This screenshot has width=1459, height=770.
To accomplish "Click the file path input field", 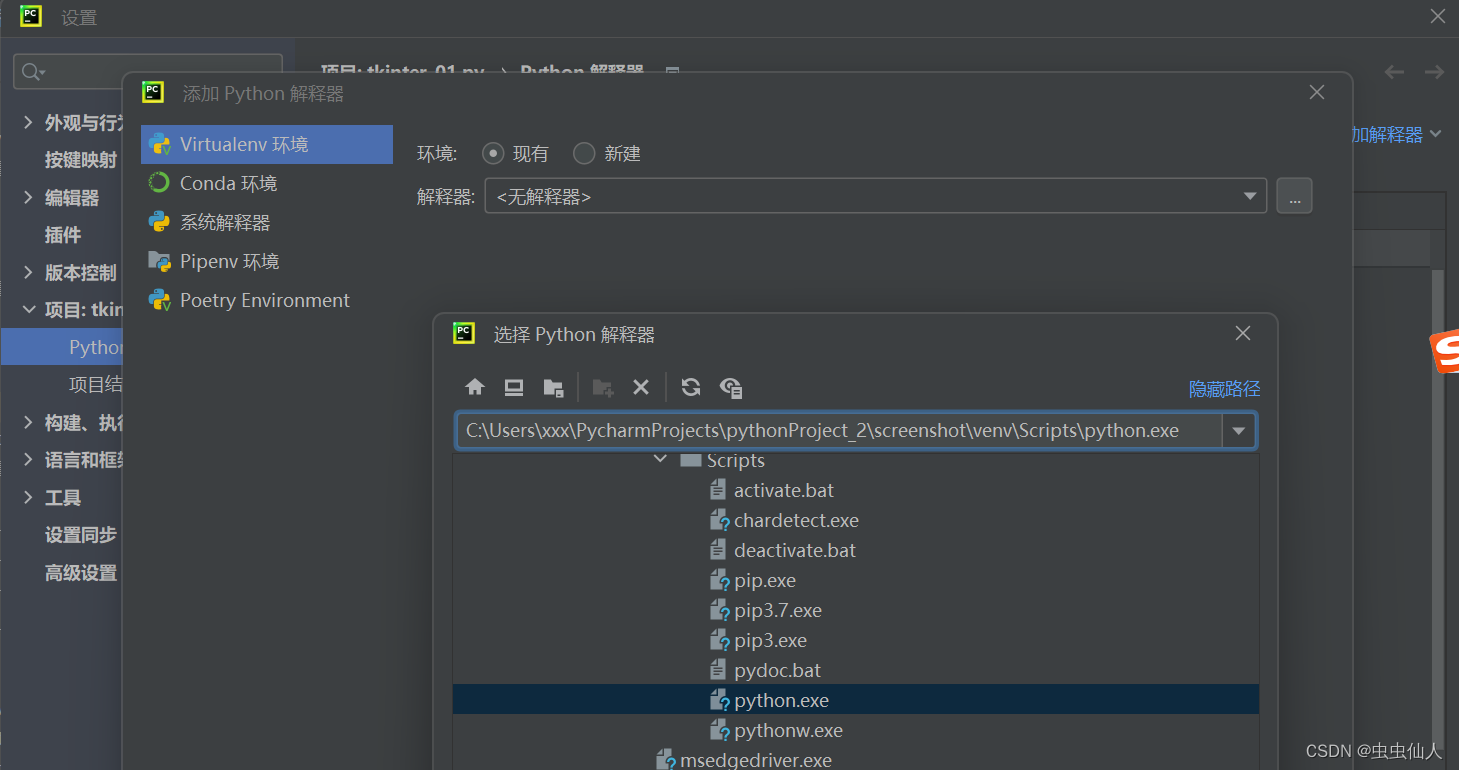I will pos(838,431).
